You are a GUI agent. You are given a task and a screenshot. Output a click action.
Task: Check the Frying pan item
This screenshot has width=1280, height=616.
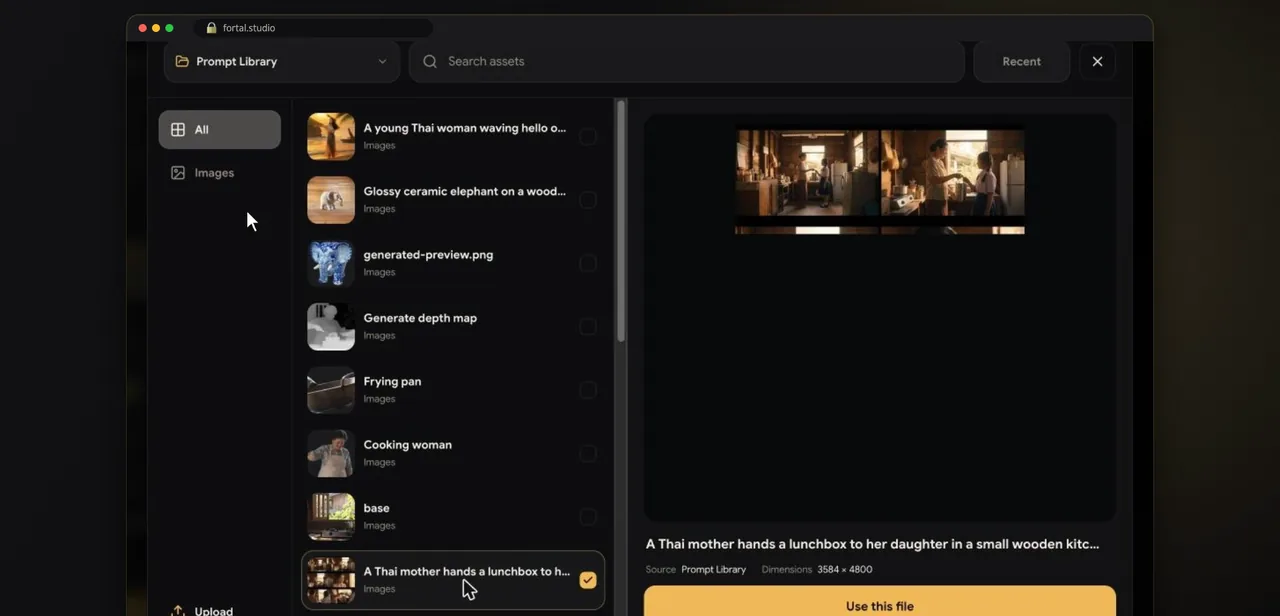point(588,390)
